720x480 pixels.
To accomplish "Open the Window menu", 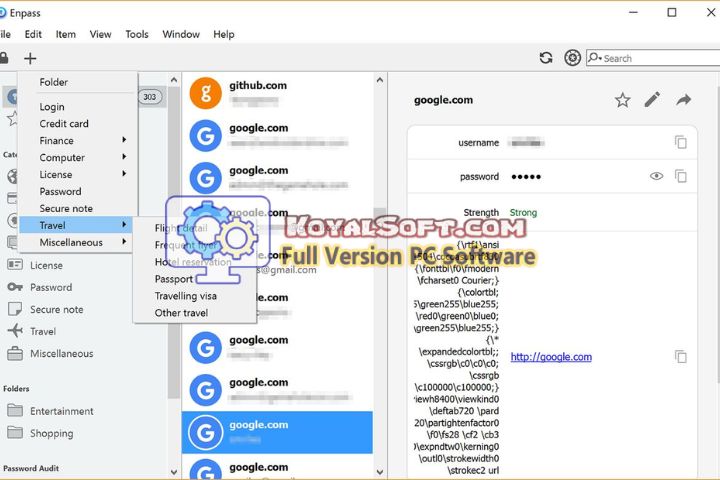I will 181,34.
